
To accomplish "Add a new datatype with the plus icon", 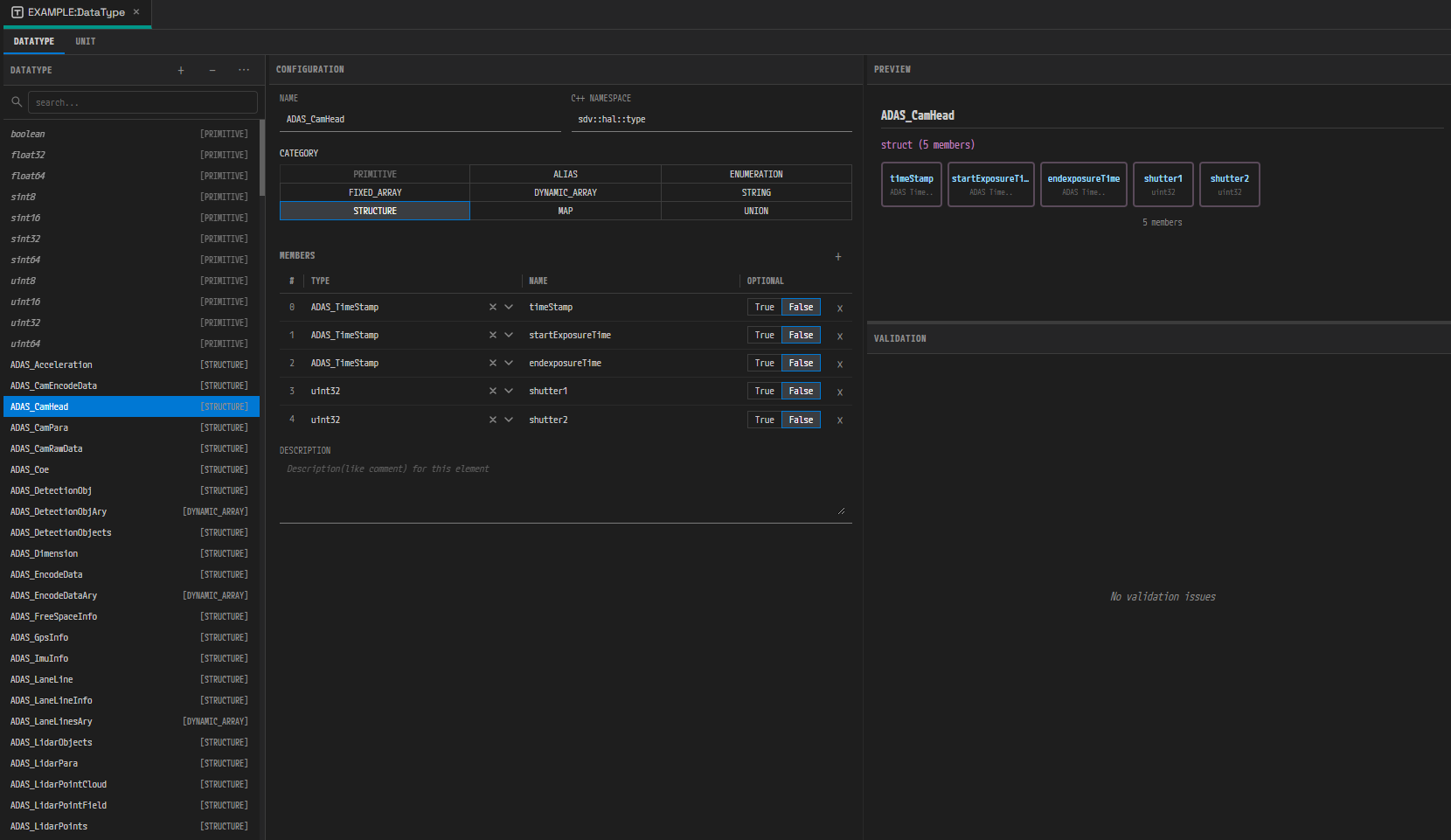I will (x=181, y=70).
